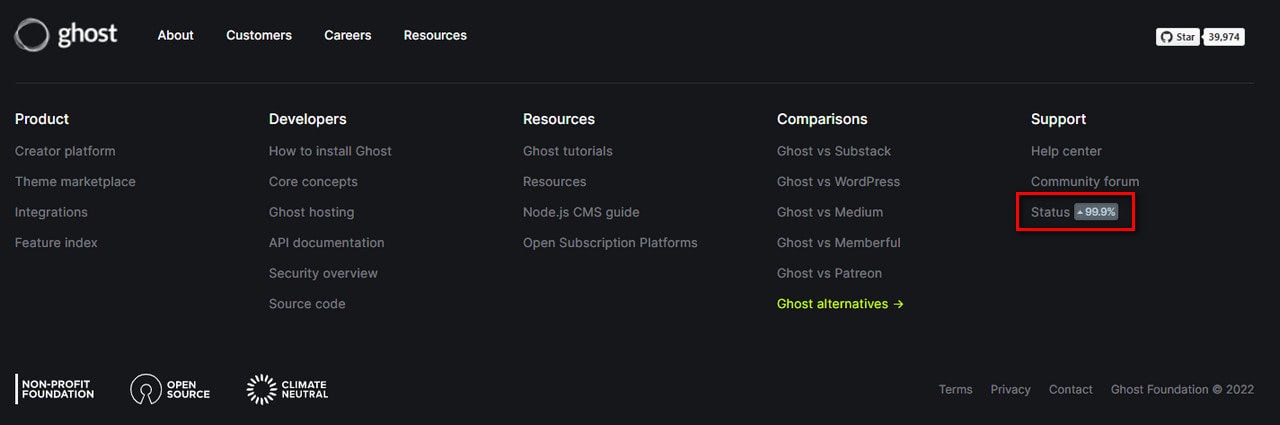Open Ghost alternatives link

[840, 304]
